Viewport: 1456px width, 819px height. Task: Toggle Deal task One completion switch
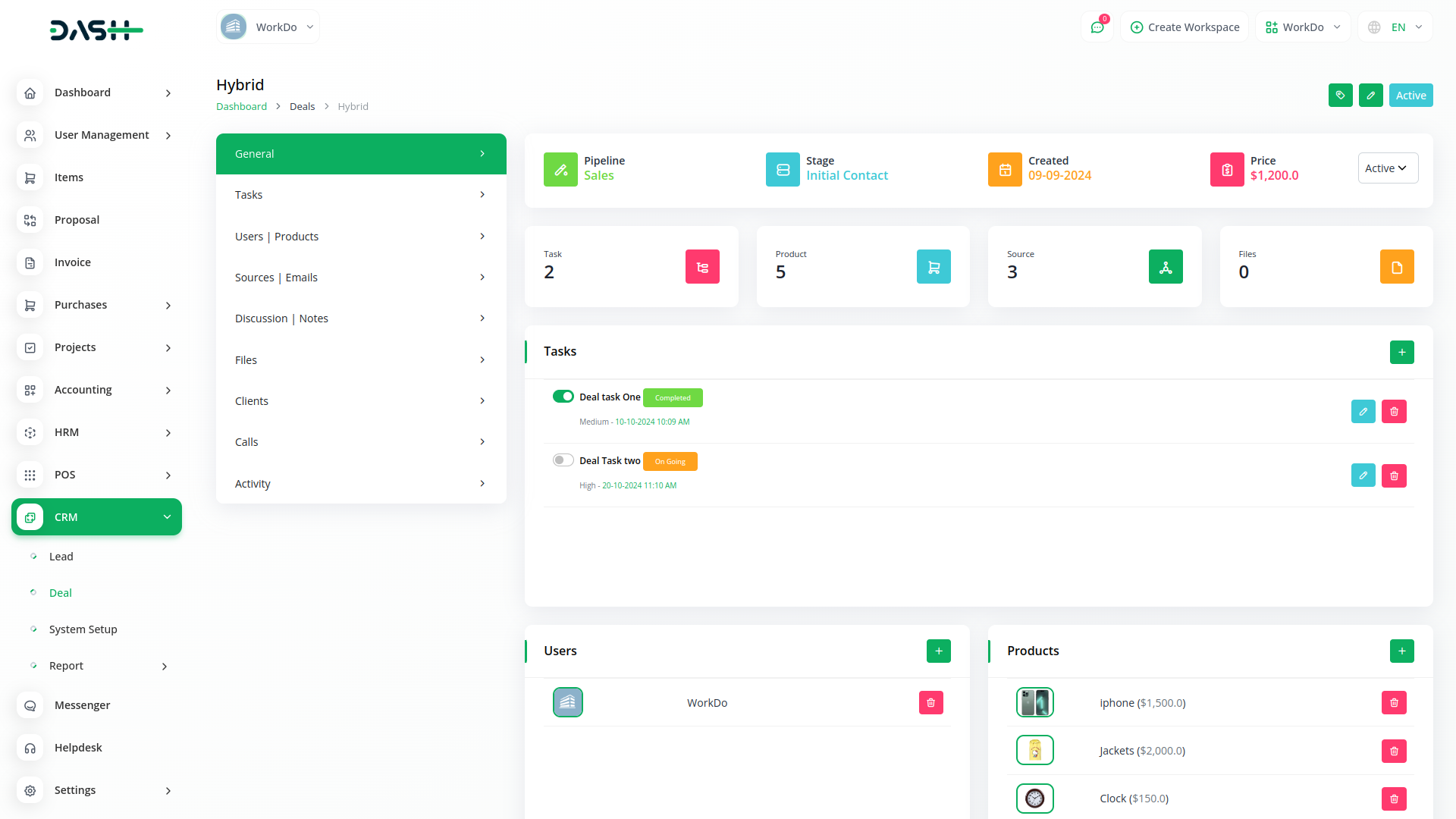pos(563,396)
